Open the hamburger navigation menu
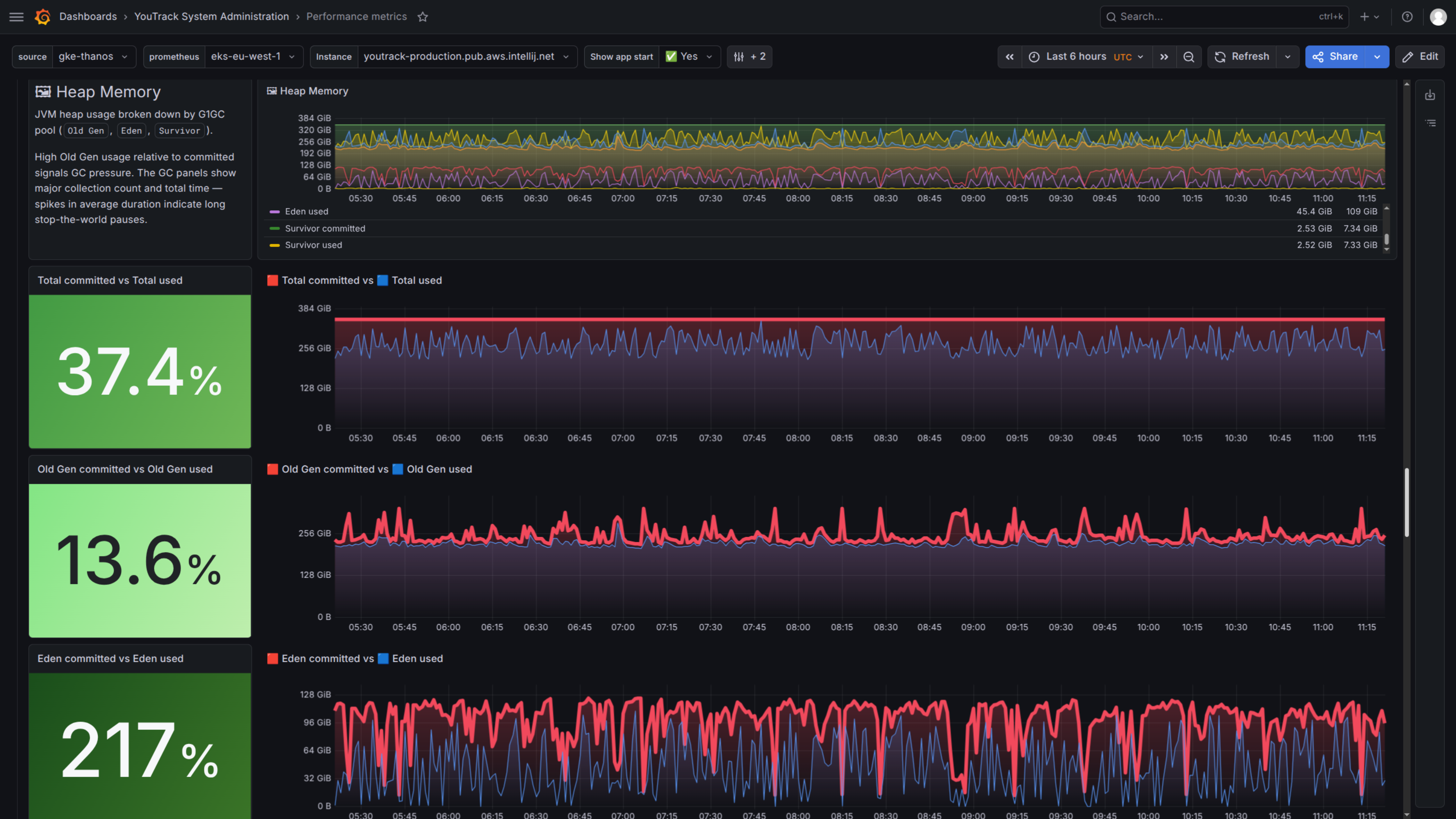The width and height of the screenshot is (1456, 819). pyautogui.click(x=16, y=17)
